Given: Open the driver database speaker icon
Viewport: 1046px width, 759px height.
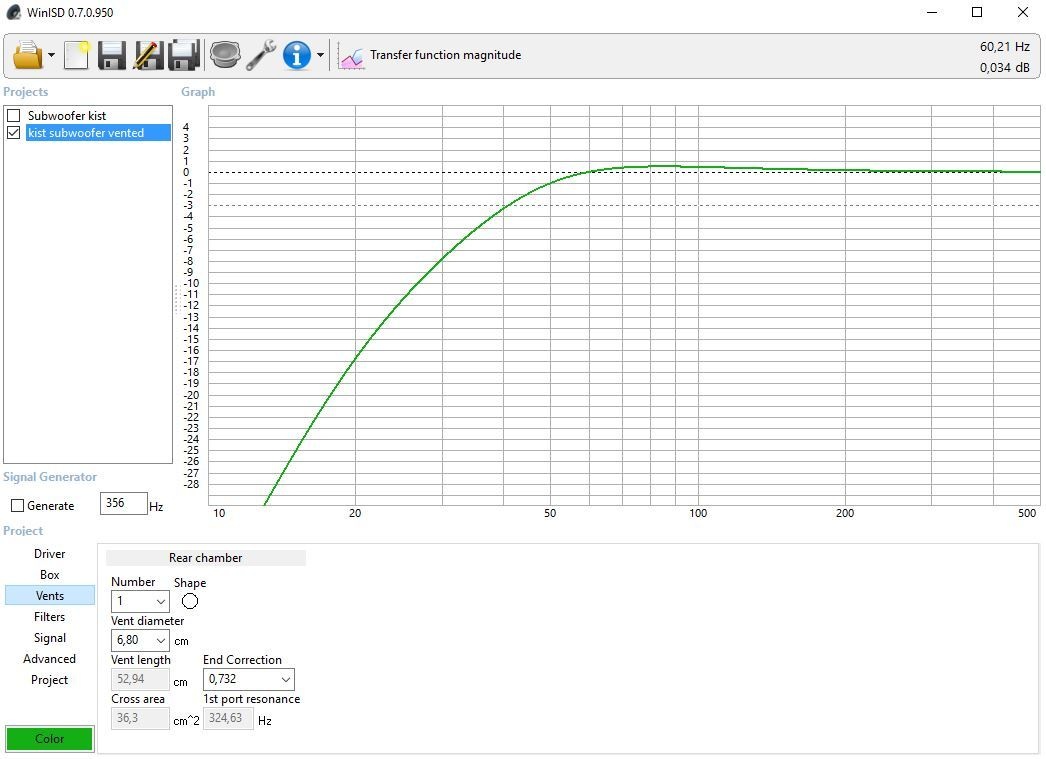Looking at the screenshot, I should (225, 55).
